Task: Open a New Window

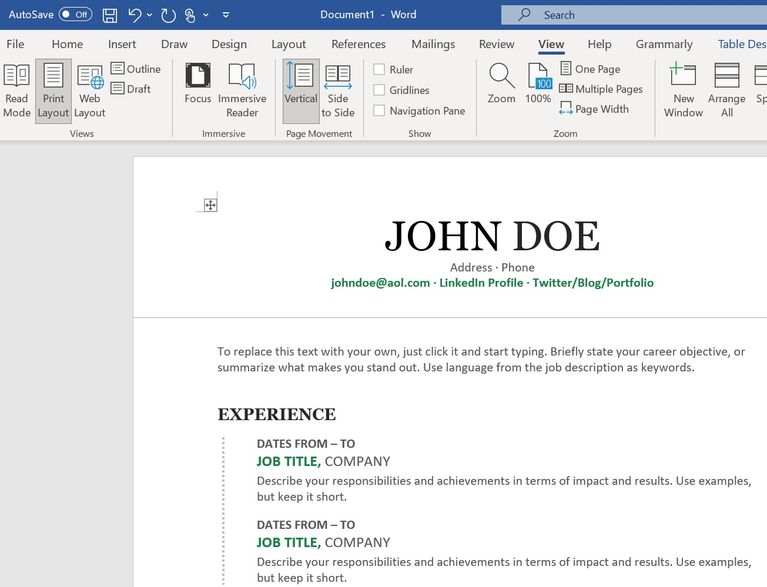Action: tap(683, 91)
